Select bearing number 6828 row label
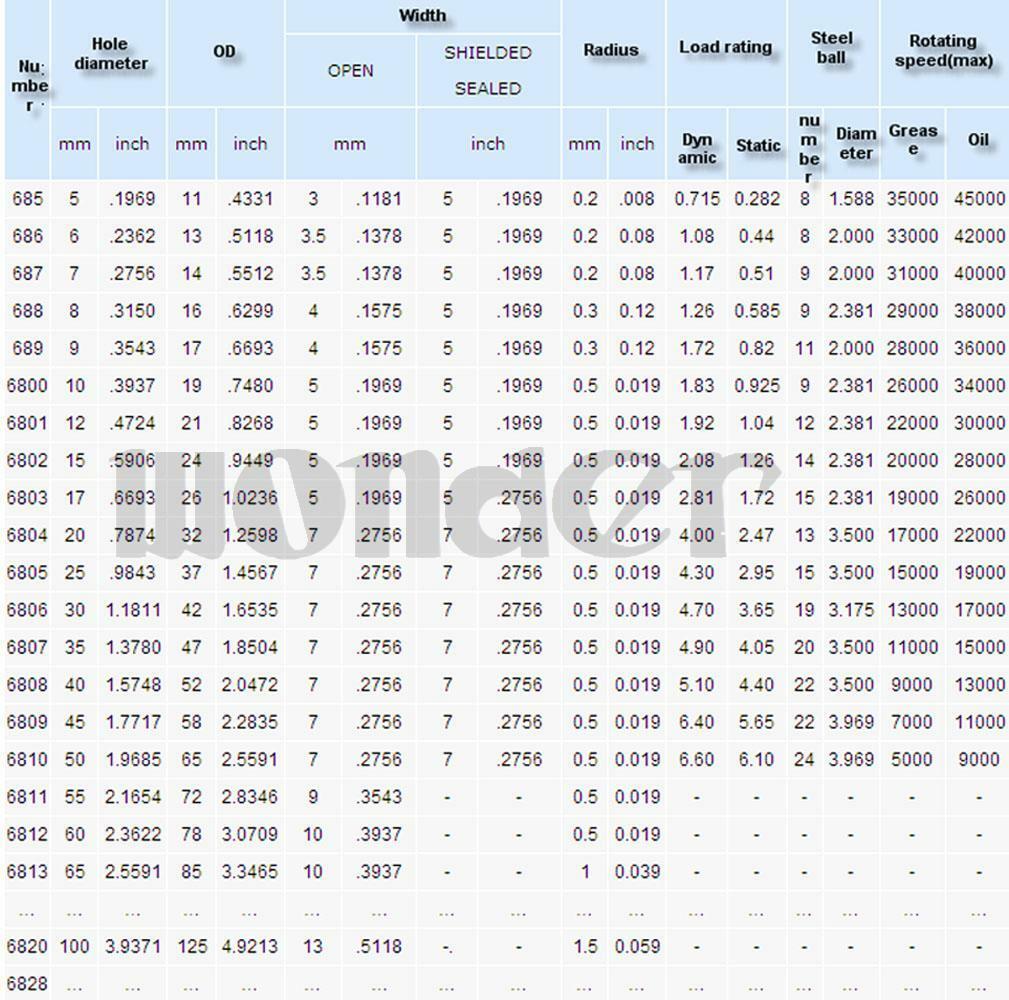The height and width of the screenshot is (1000, 1009). coord(27,984)
